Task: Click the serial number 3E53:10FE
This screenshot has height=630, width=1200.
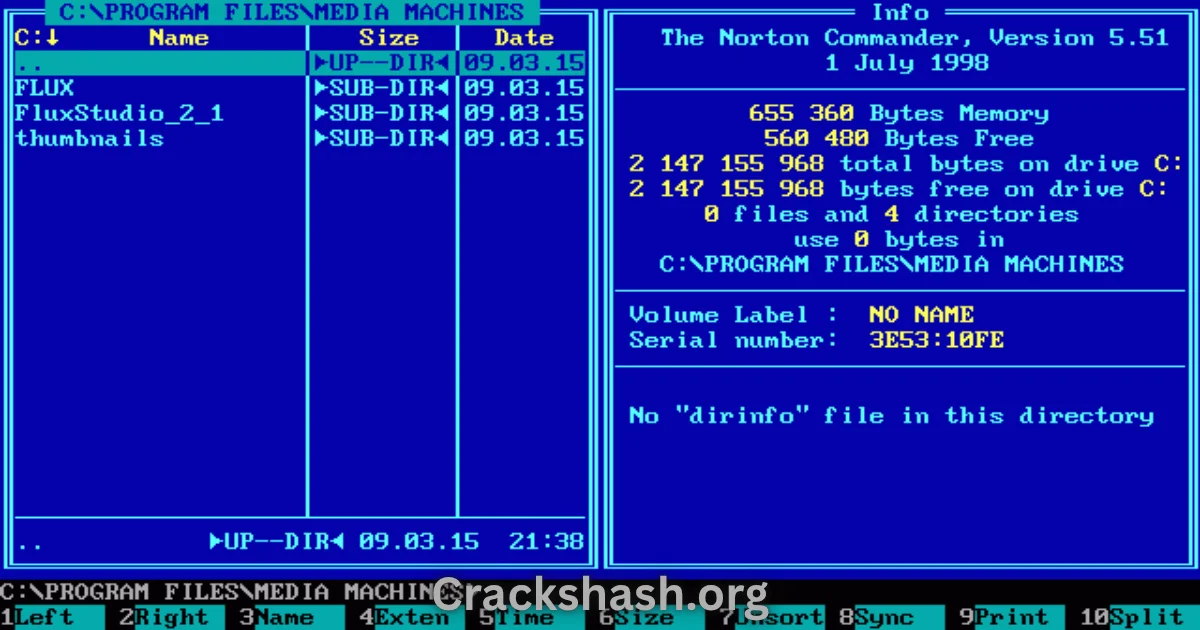Action: coord(936,340)
